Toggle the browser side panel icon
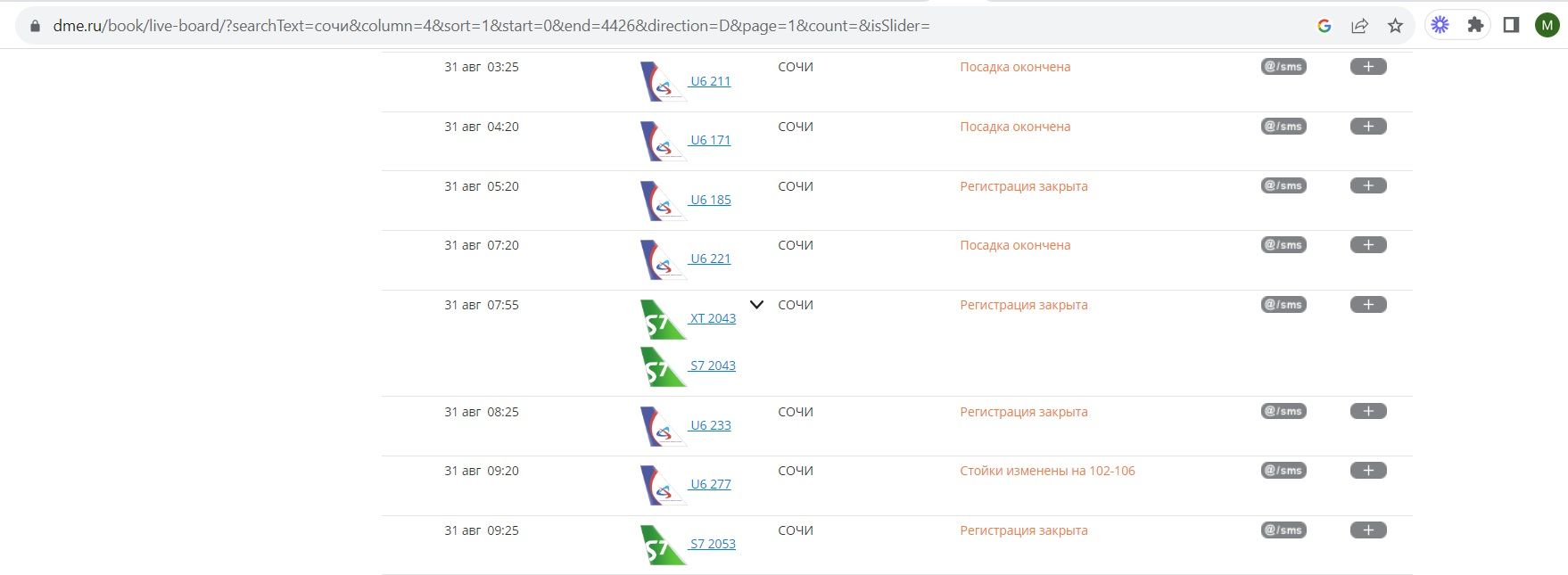Viewport: 1568px width, 575px height. pyautogui.click(x=1511, y=25)
